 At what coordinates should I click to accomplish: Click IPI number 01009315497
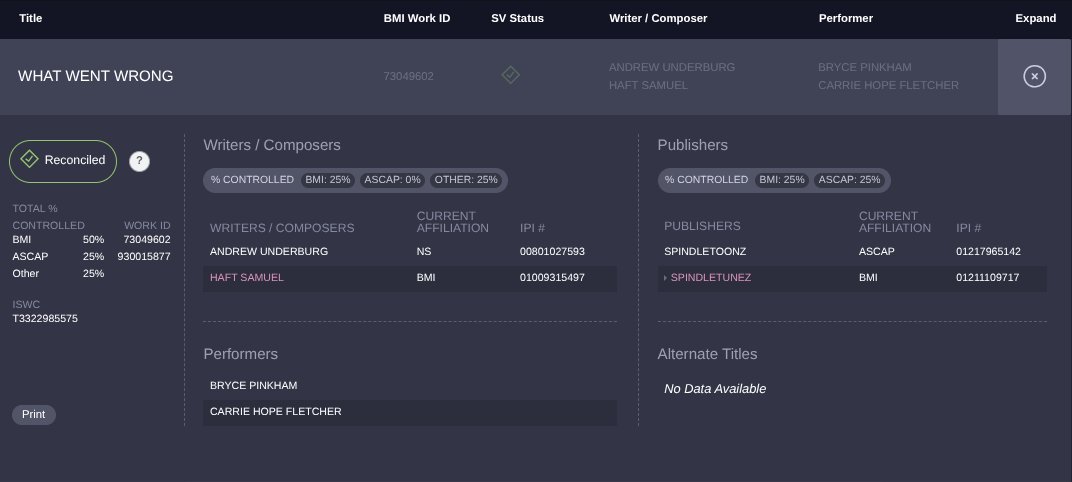point(552,278)
